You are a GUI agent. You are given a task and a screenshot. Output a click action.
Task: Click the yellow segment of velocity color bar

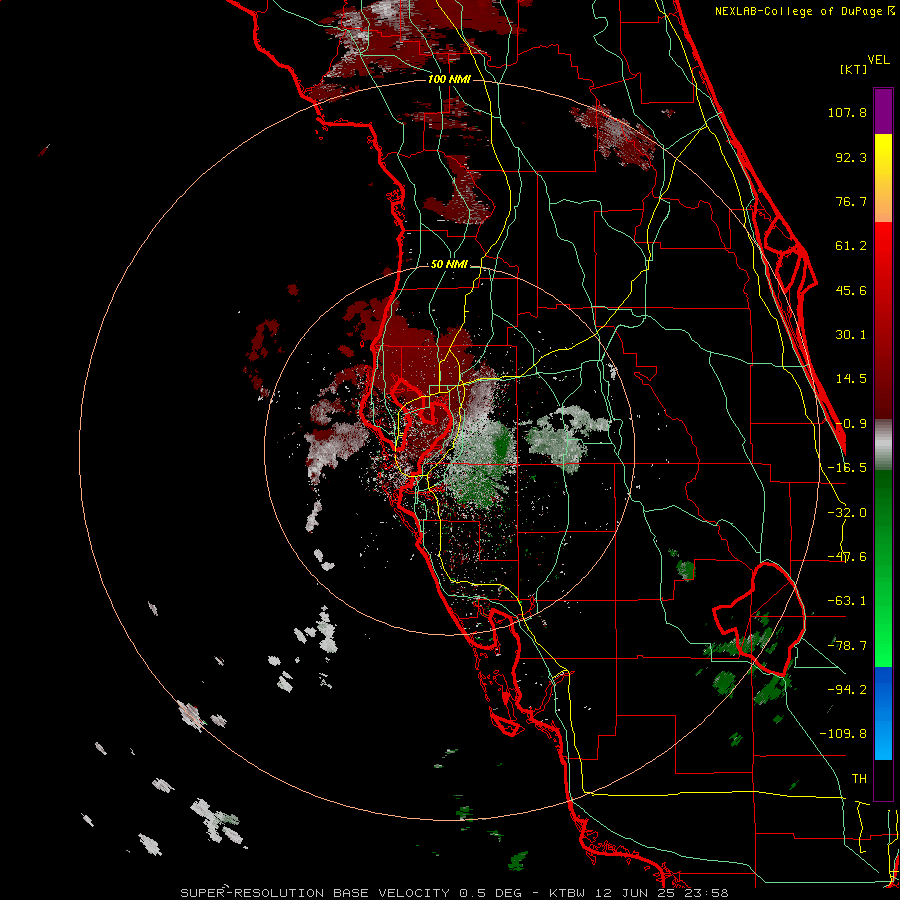click(x=883, y=178)
